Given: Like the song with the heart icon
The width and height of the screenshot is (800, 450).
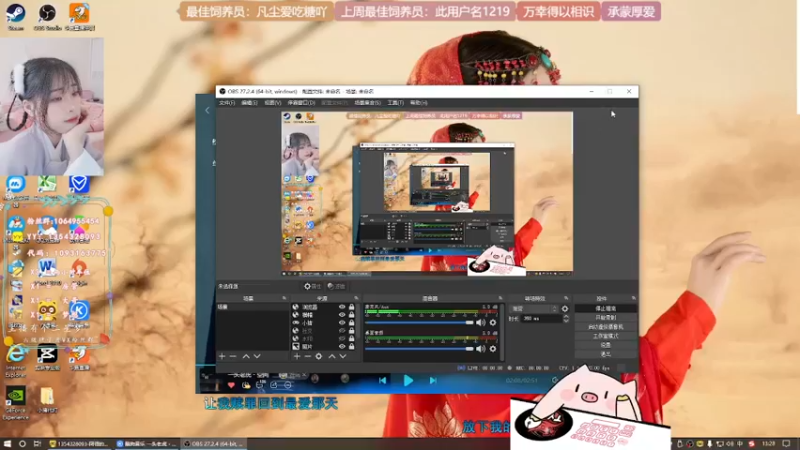Looking at the screenshot, I should pyautogui.click(x=231, y=385).
